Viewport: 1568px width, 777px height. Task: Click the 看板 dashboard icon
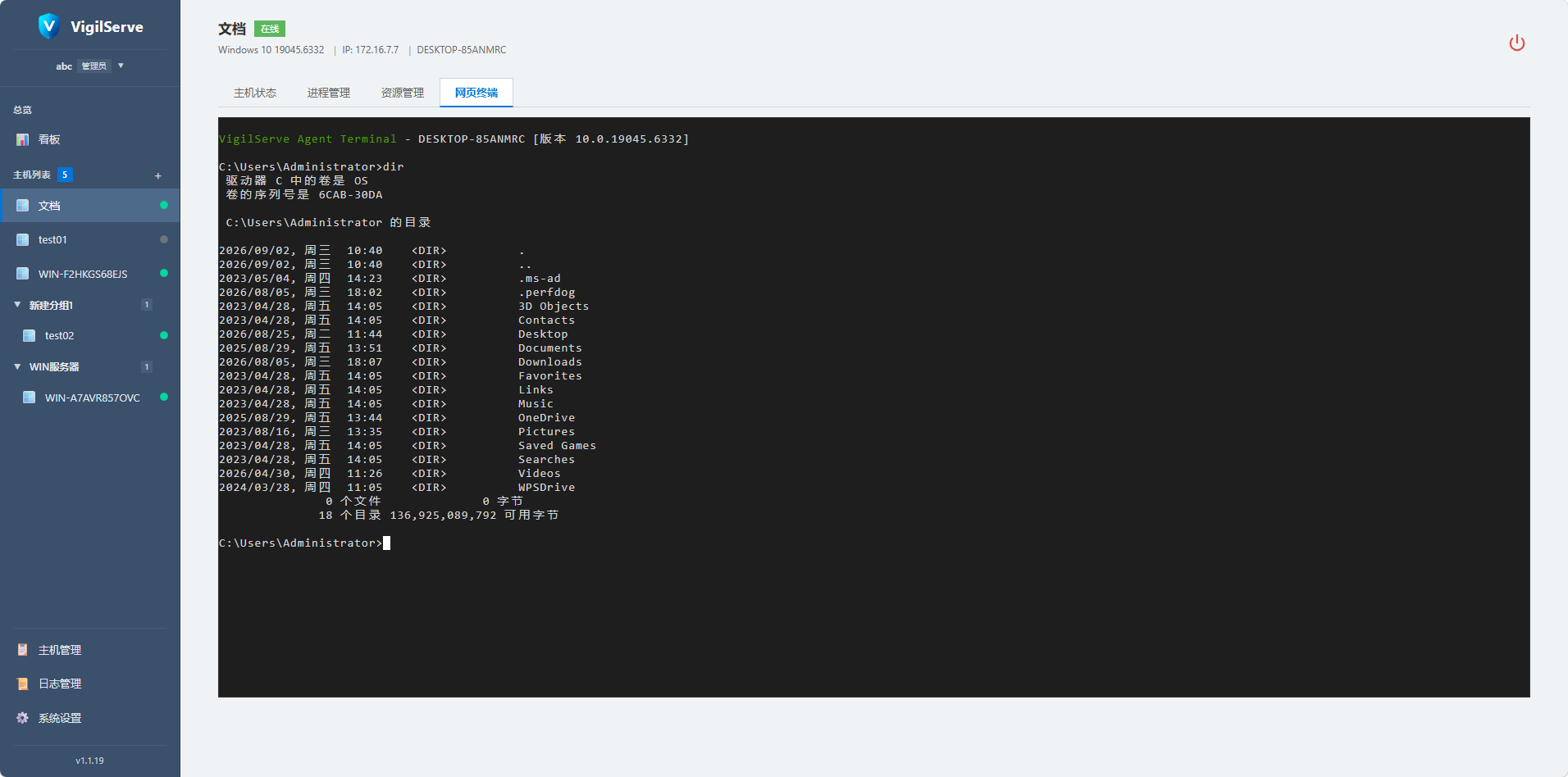tap(23, 139)
